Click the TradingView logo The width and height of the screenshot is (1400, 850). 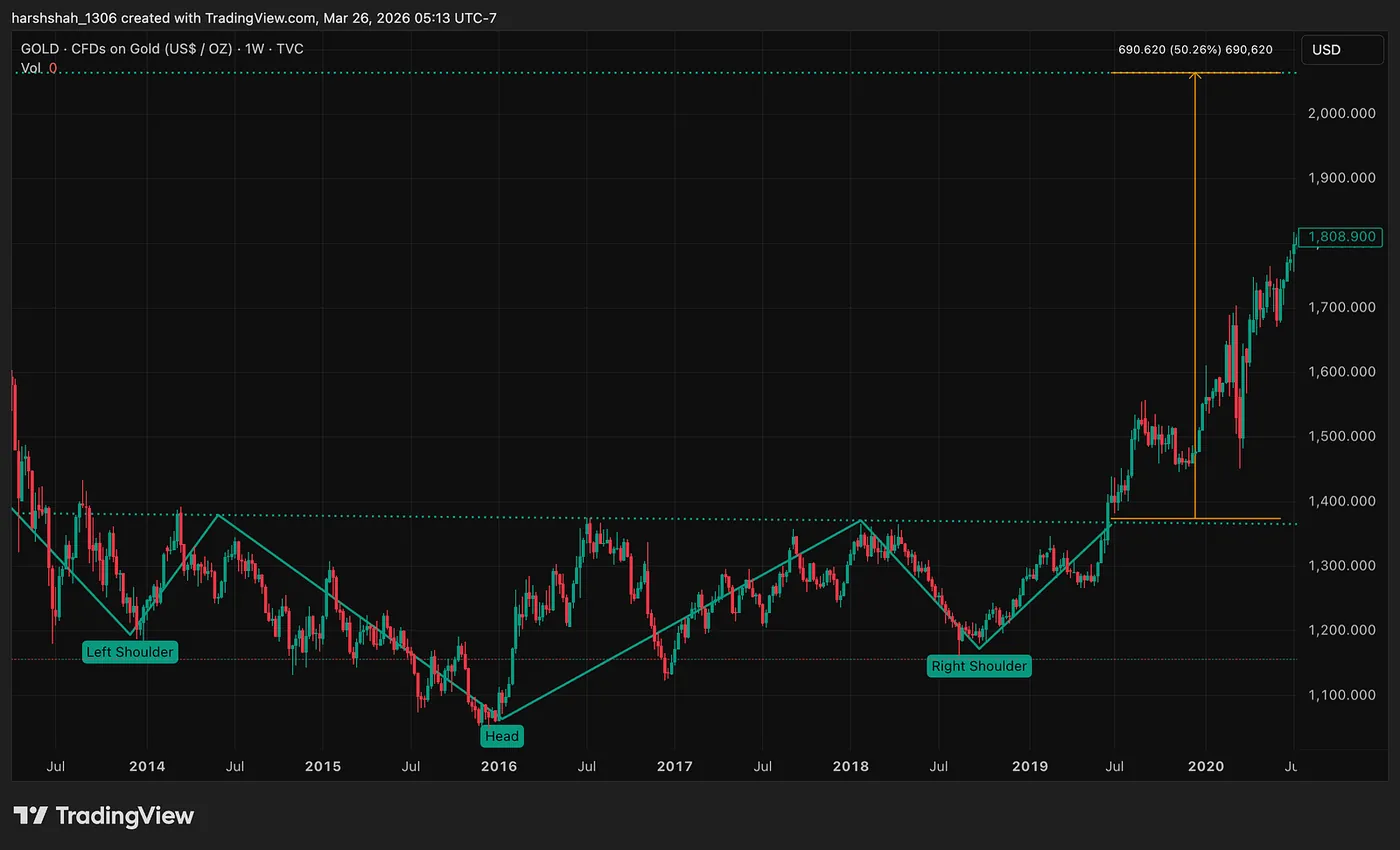pos(104,815)
